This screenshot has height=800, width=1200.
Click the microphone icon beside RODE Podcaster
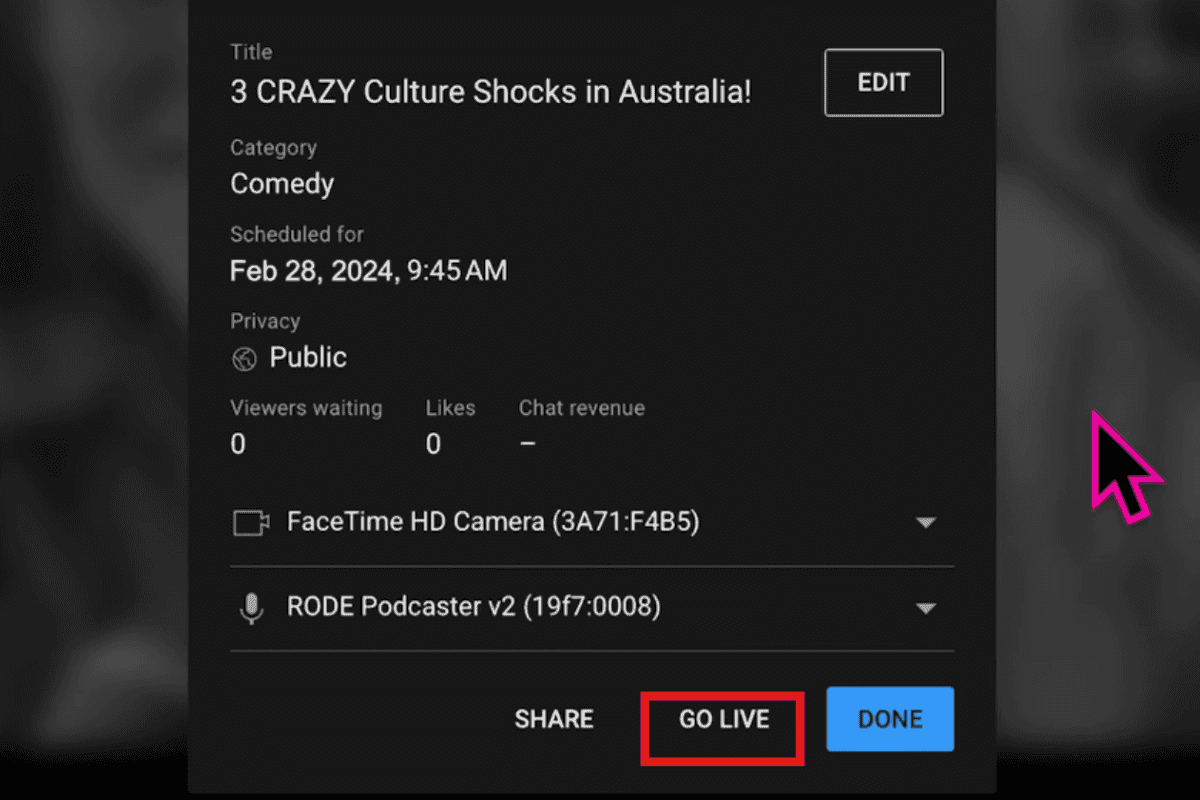pos(251,606)
